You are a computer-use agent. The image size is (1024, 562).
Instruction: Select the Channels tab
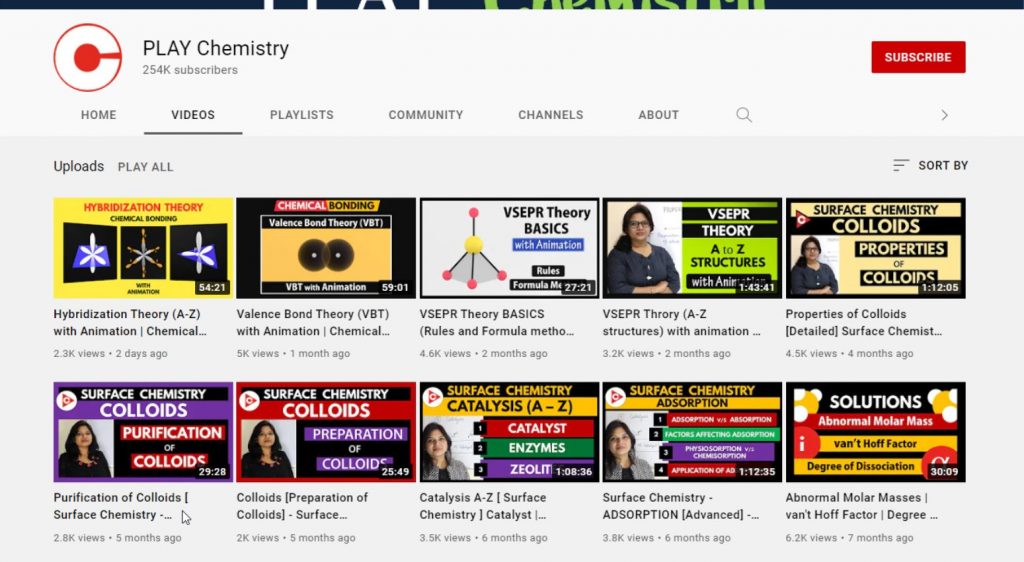[550, 115]
